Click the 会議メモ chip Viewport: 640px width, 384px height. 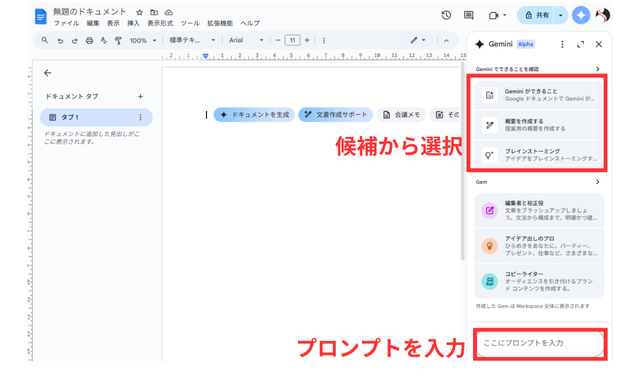click(401, 115)
